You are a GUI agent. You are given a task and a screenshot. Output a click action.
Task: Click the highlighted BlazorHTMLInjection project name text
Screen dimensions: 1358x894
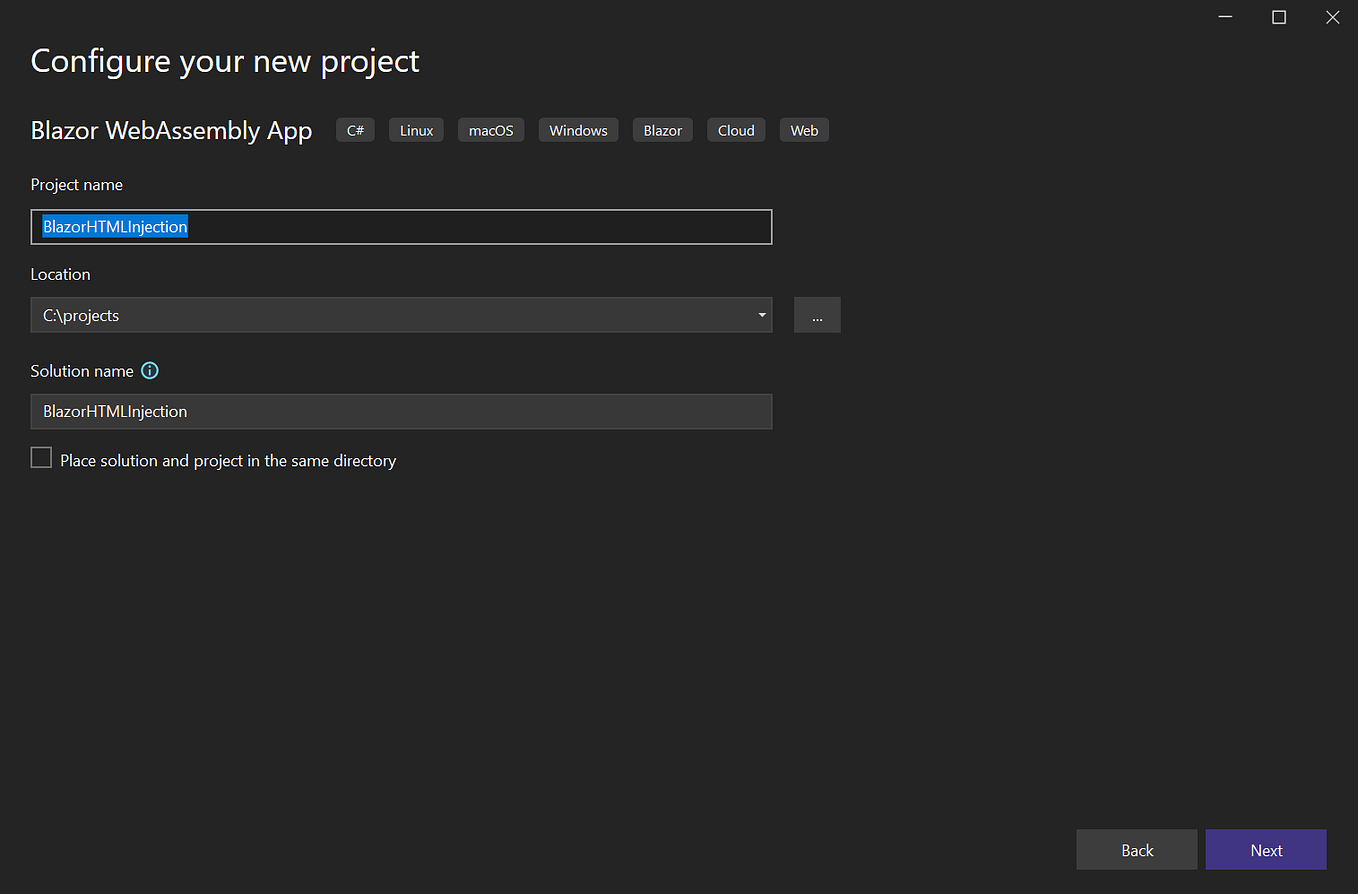tap(114, 227)
